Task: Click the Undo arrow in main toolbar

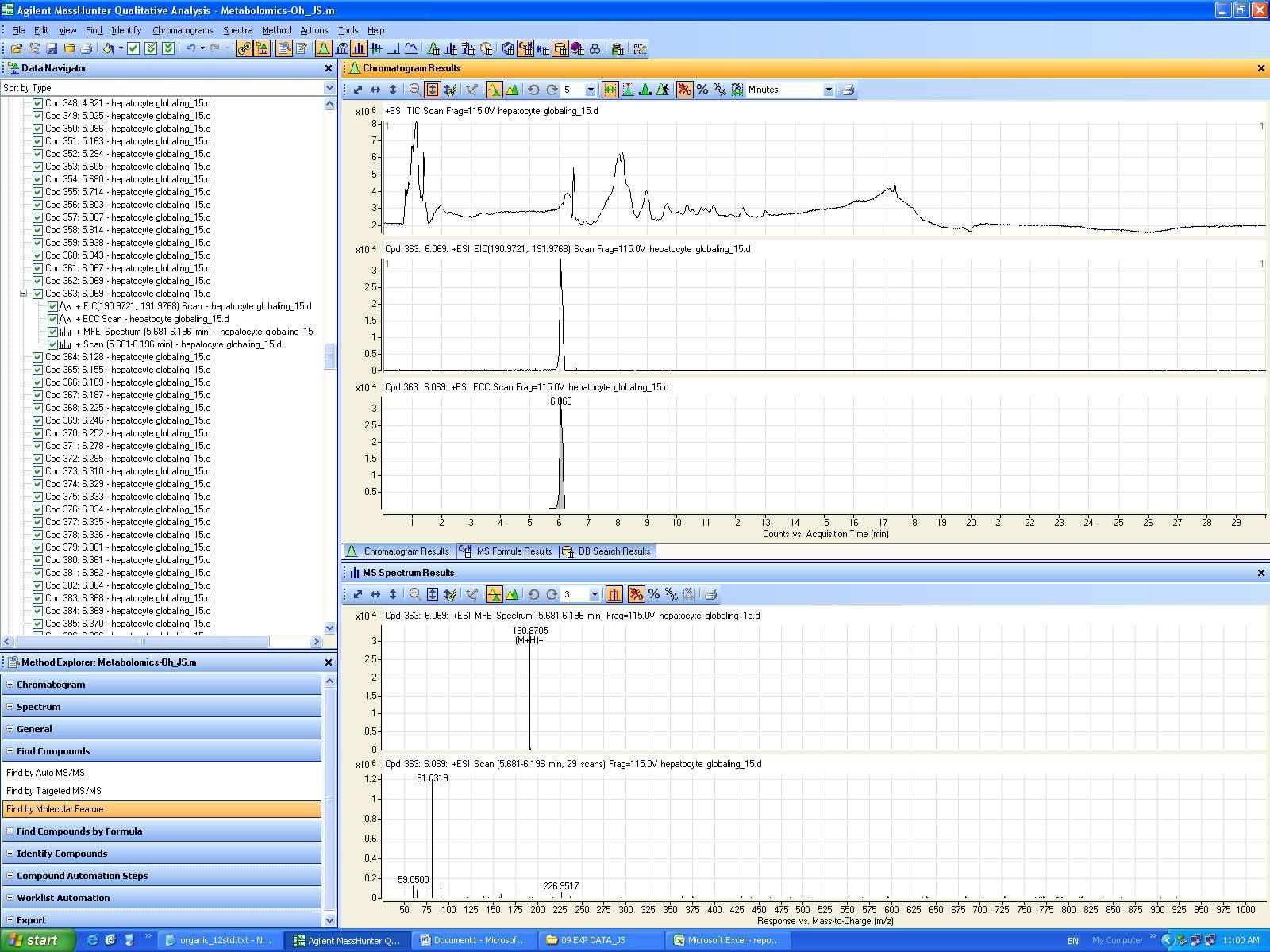Action: tap(190, 48)
